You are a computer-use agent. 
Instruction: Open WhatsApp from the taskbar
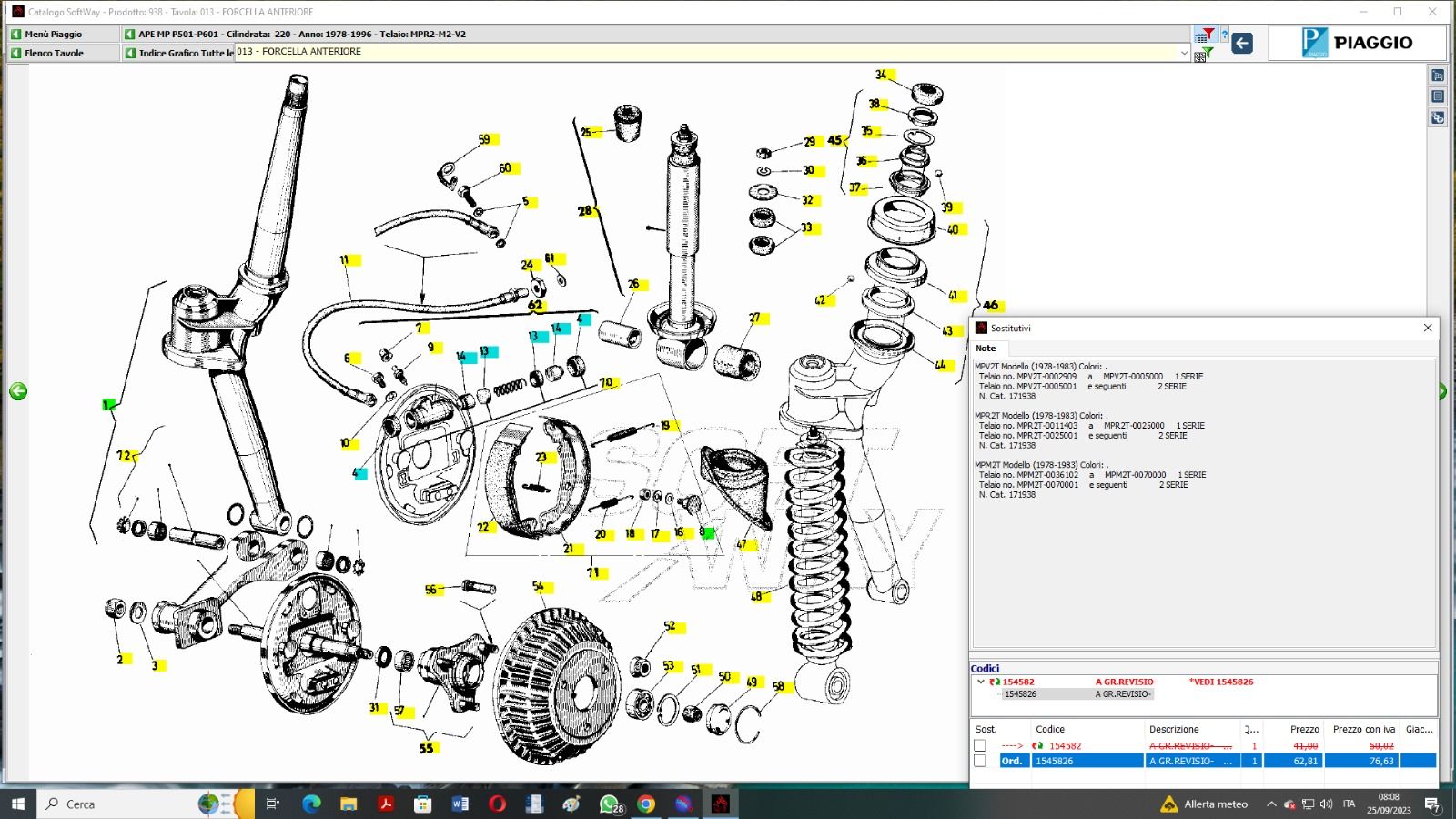[609, 804]
